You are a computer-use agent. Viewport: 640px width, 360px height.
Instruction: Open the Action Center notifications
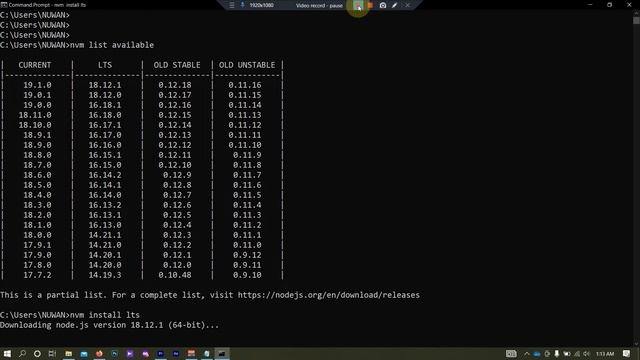(x=627, y=354)
